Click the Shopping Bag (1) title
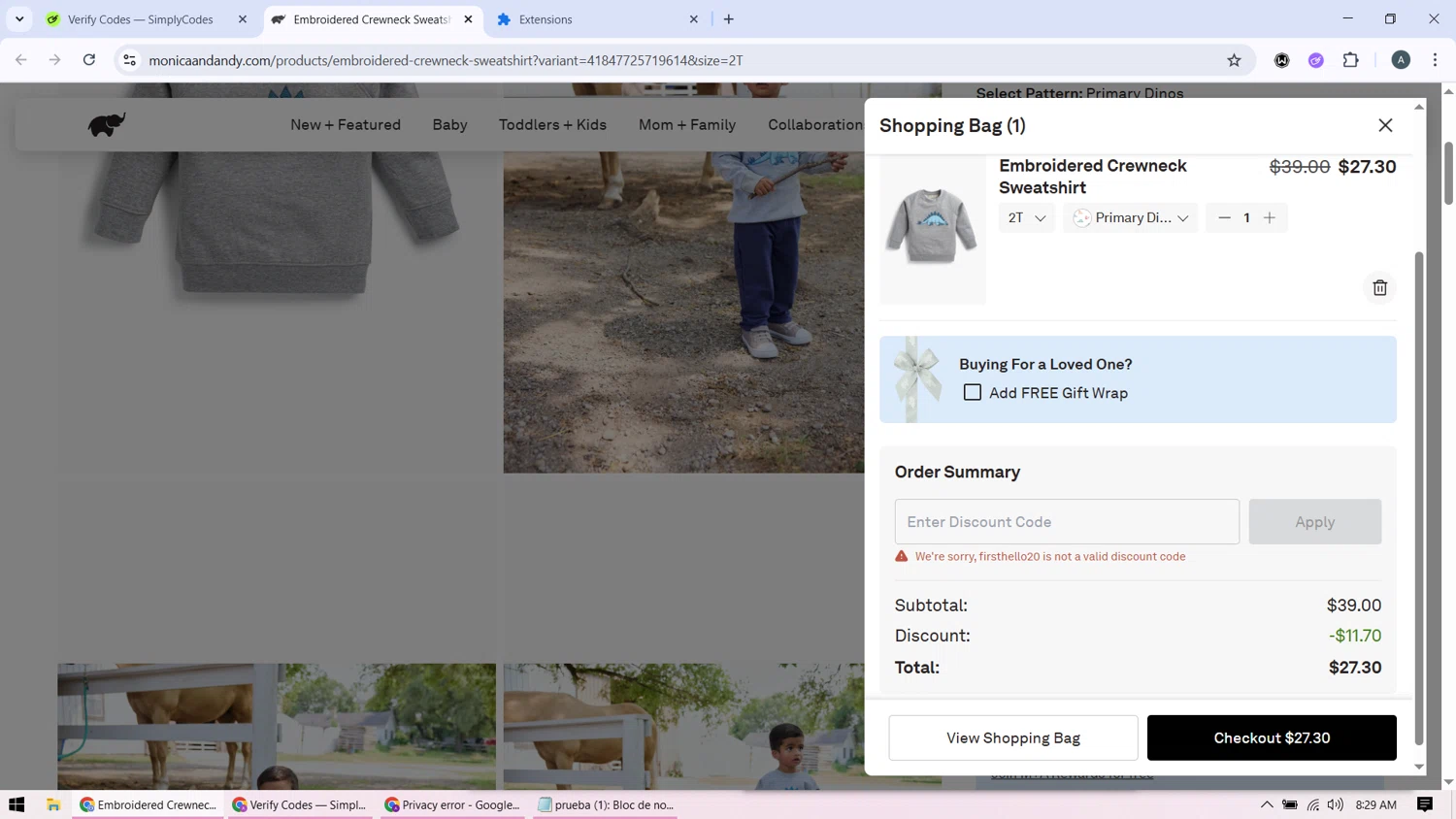 click(952, 125)
